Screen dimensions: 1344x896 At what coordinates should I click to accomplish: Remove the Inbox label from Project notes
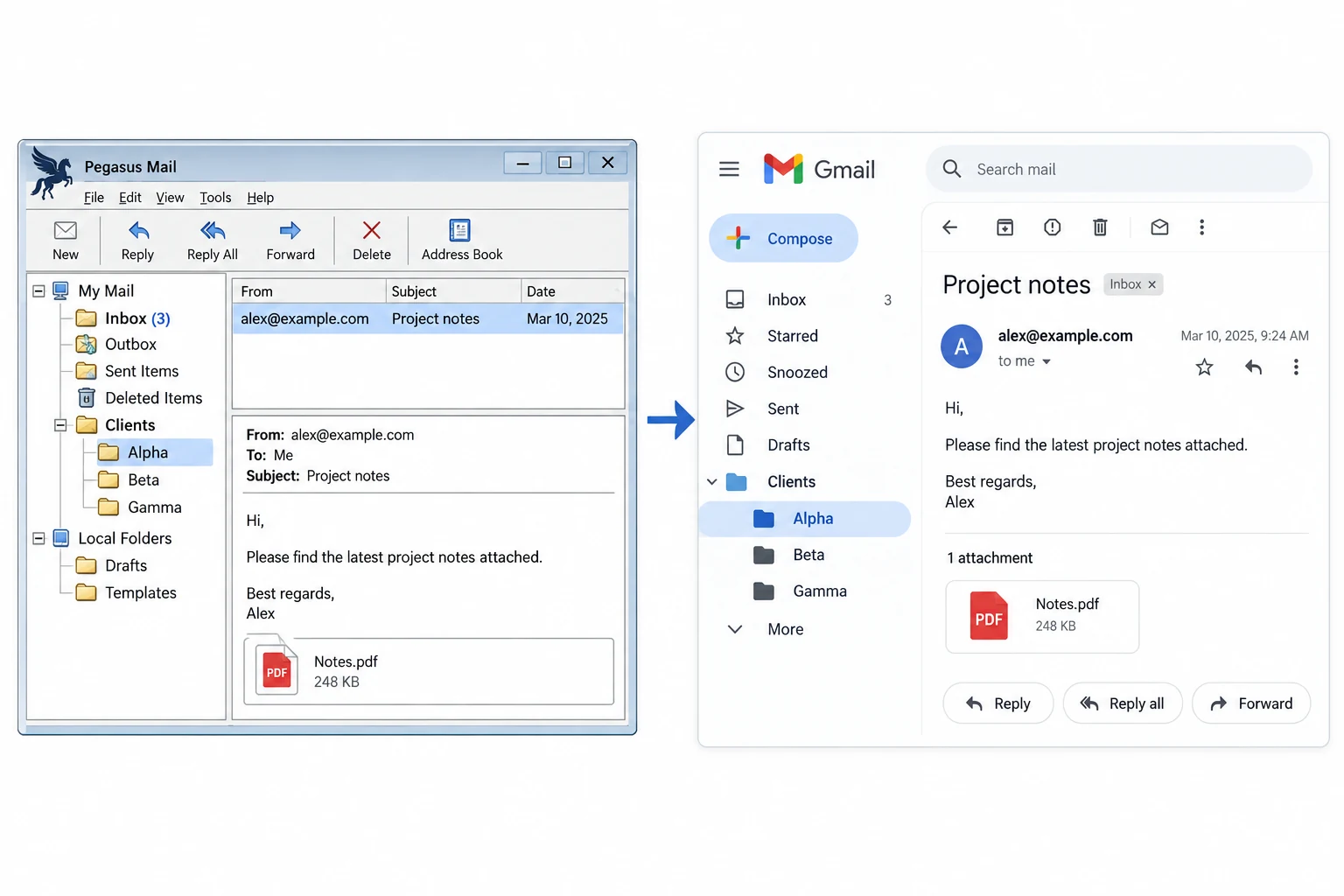tap(1151, 284)
